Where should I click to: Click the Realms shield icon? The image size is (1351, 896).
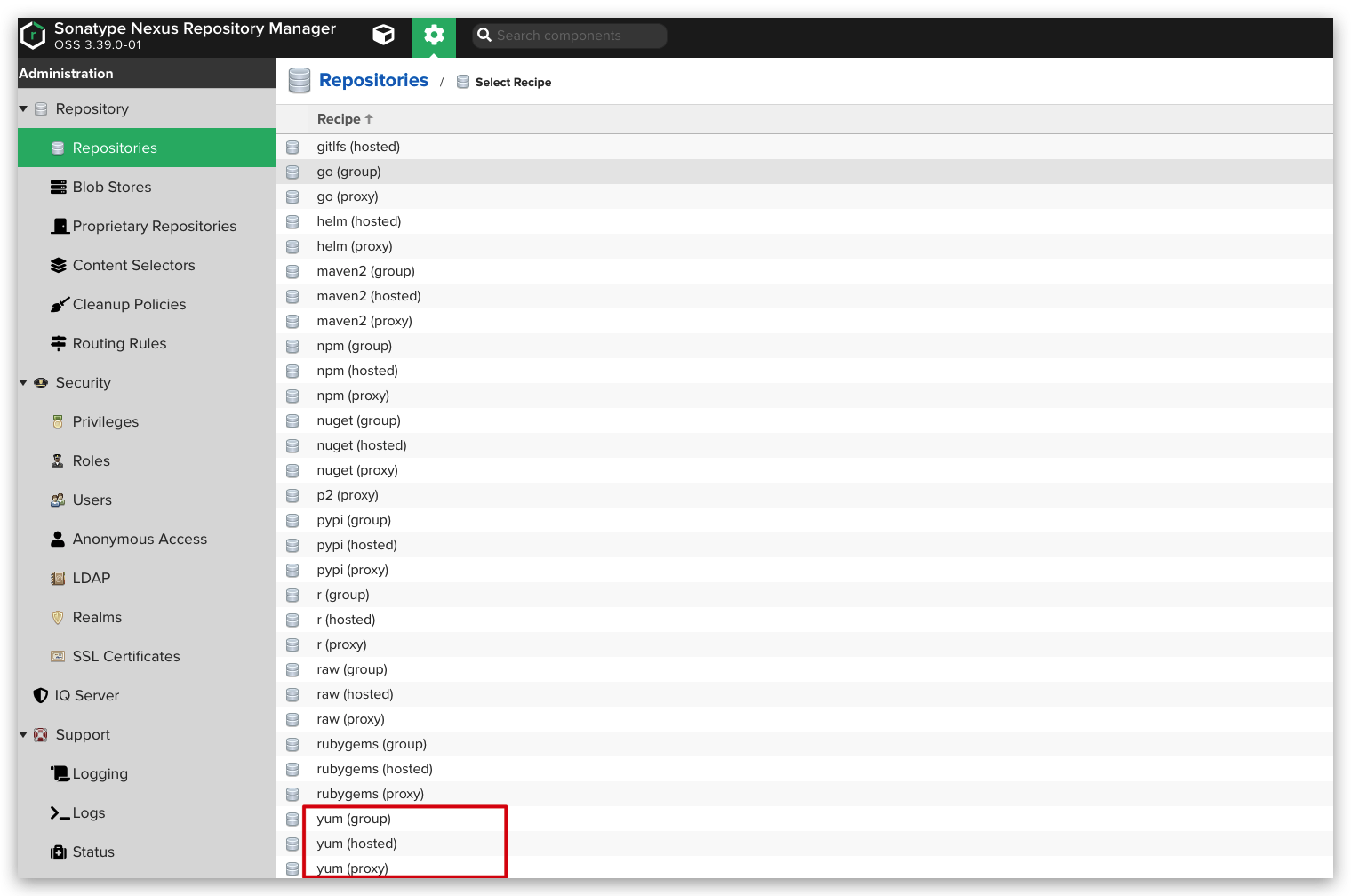[58, 618]
